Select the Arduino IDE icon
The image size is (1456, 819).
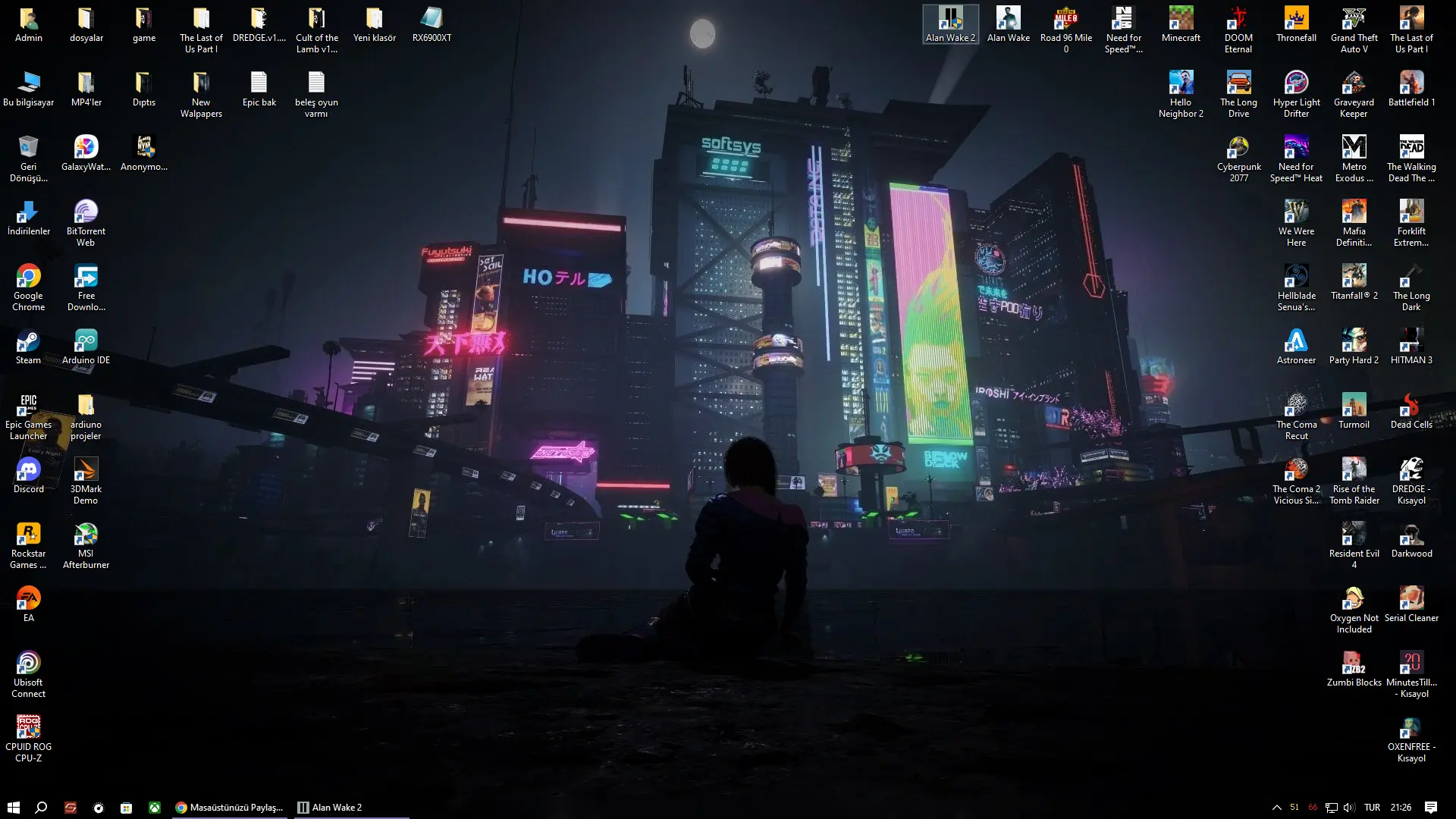click(86, 347)
